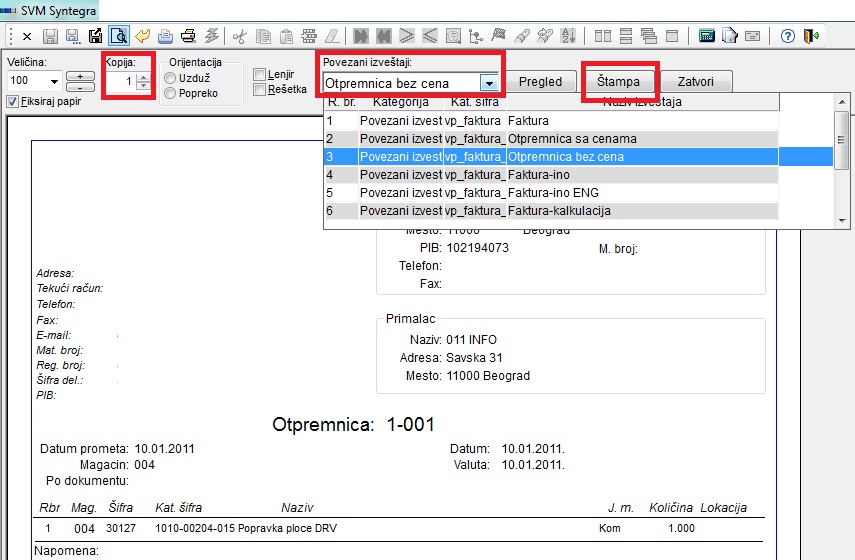This screenshot has width=855, height=560.
Task: Increase the Kopija count with up arrow
Action: pos(143,78)
